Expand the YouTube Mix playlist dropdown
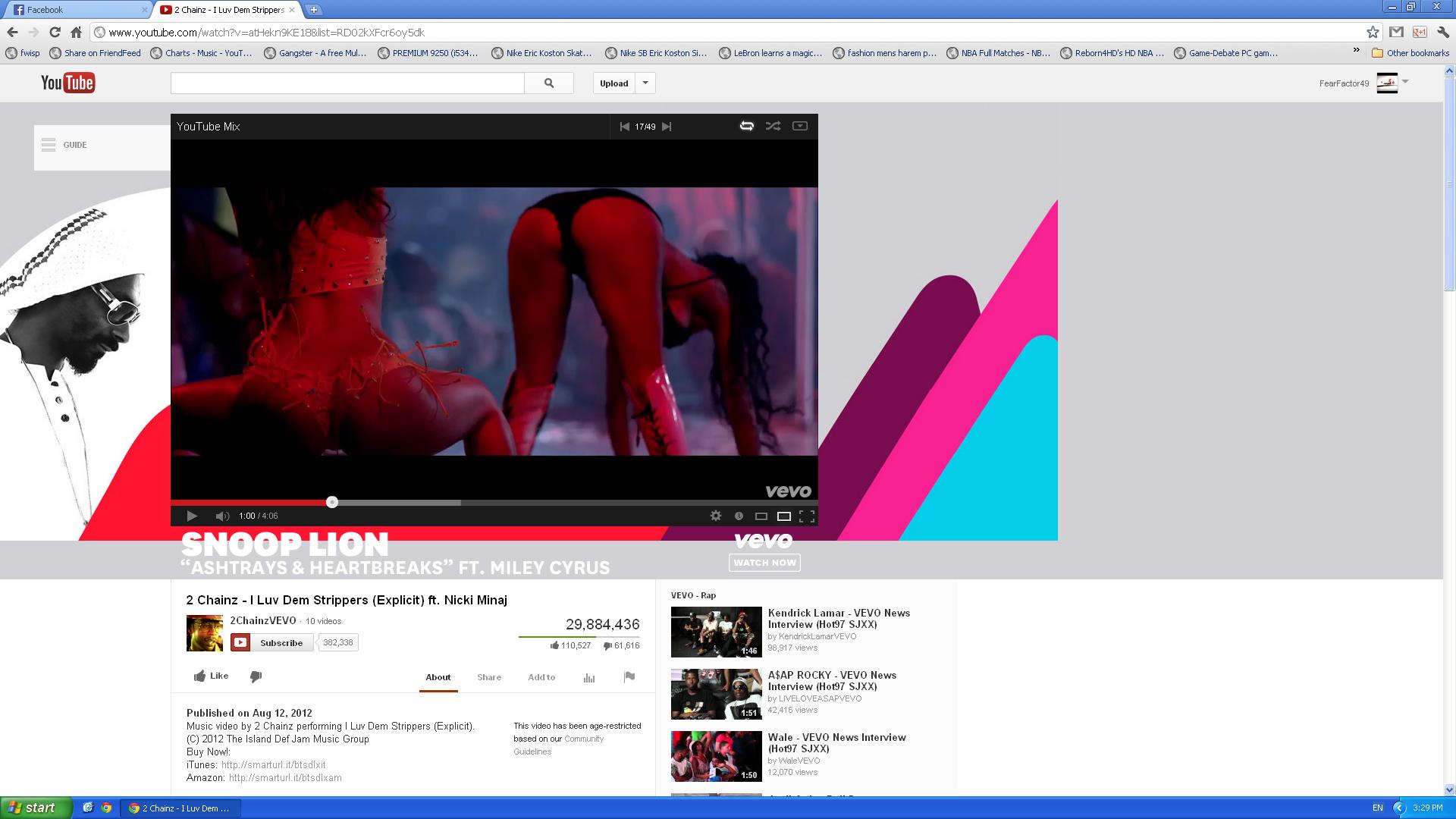The height and width of the screenshot is (819, 1456). click(800, 126)
